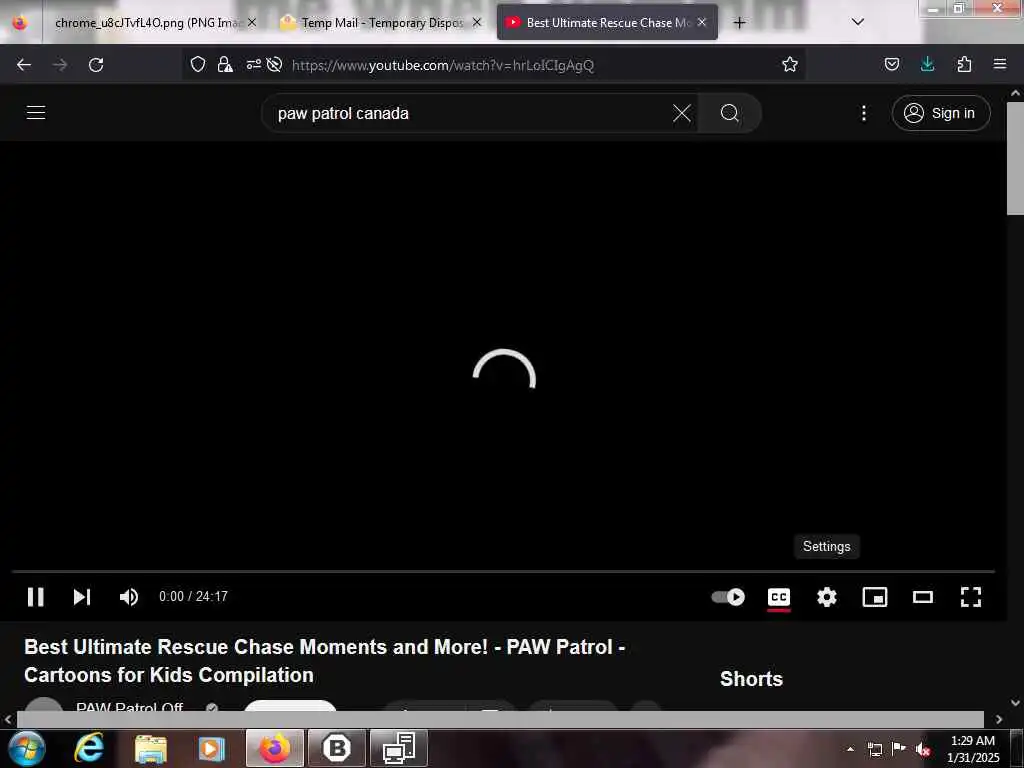Open video Settings gear
Image resolution: width=1024 pixels, height=768 pixels.
827,596
